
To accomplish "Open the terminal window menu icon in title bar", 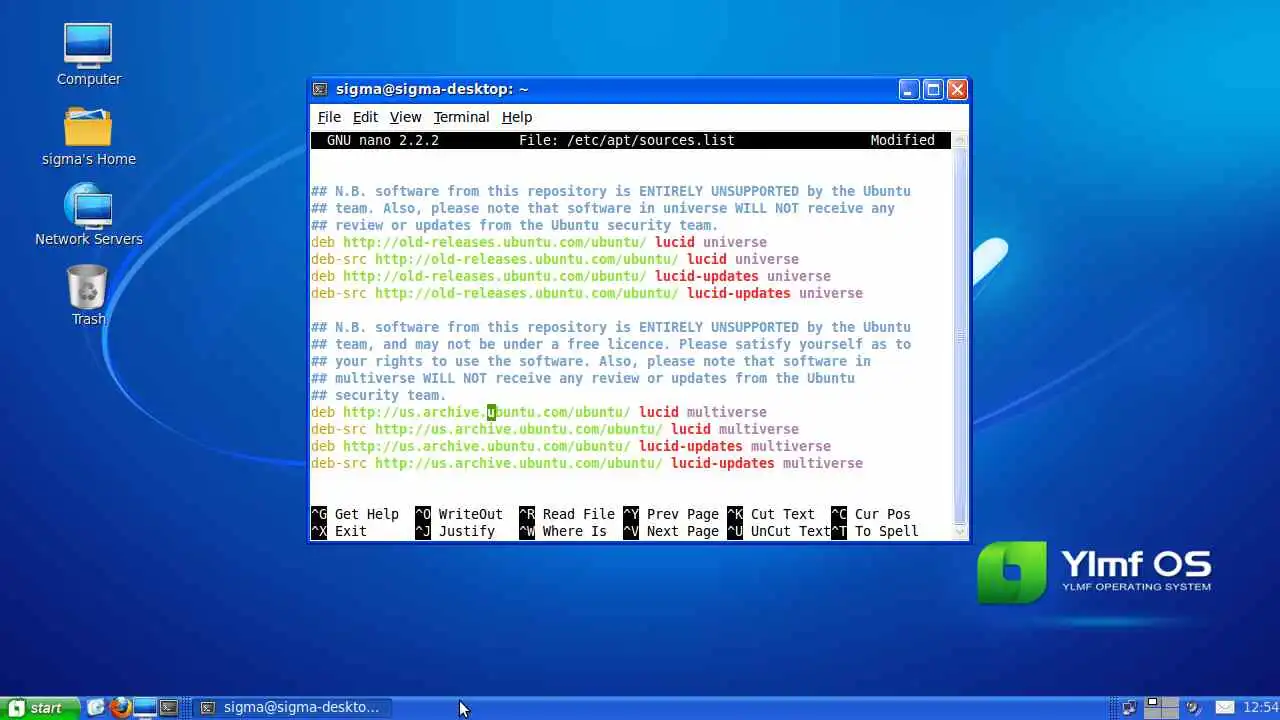I will [320, 89].
